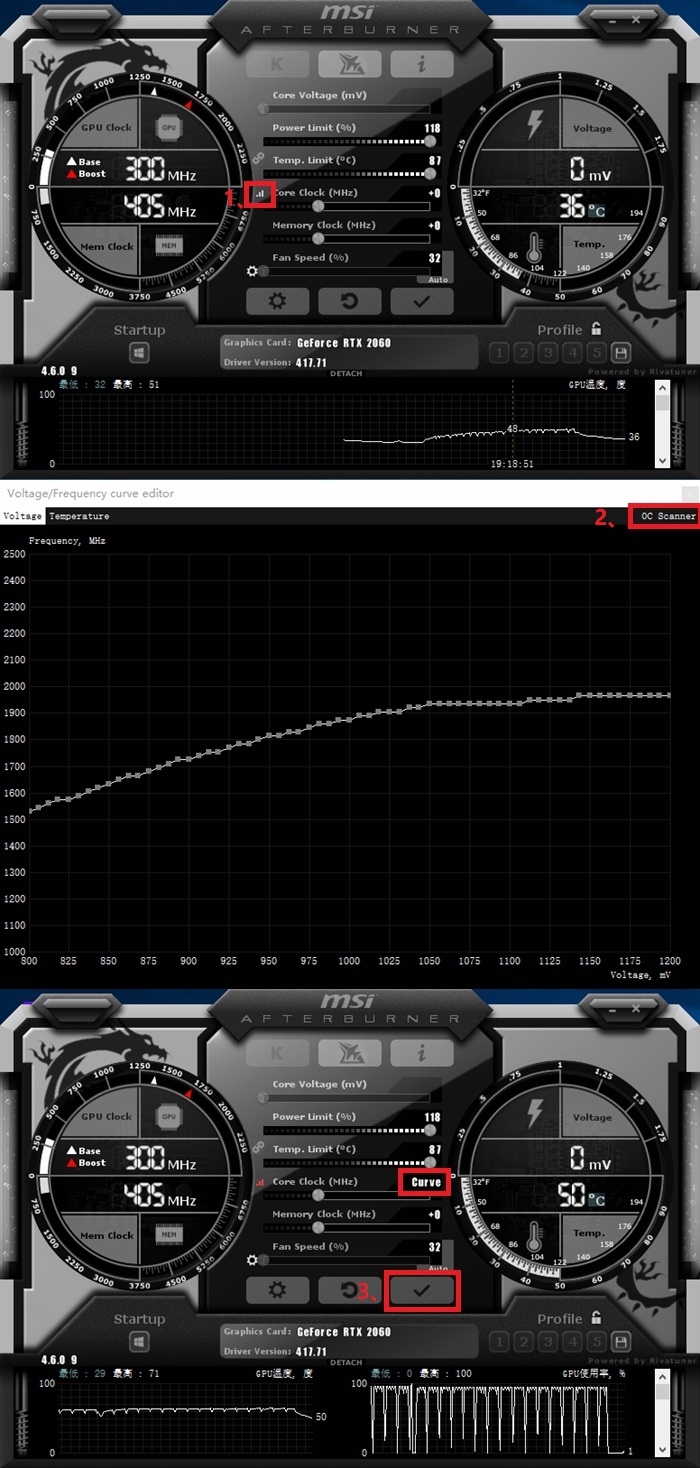Click the MEM chip icon in upper window
The image size is (700, 1468).
click(x=169, y=245)
